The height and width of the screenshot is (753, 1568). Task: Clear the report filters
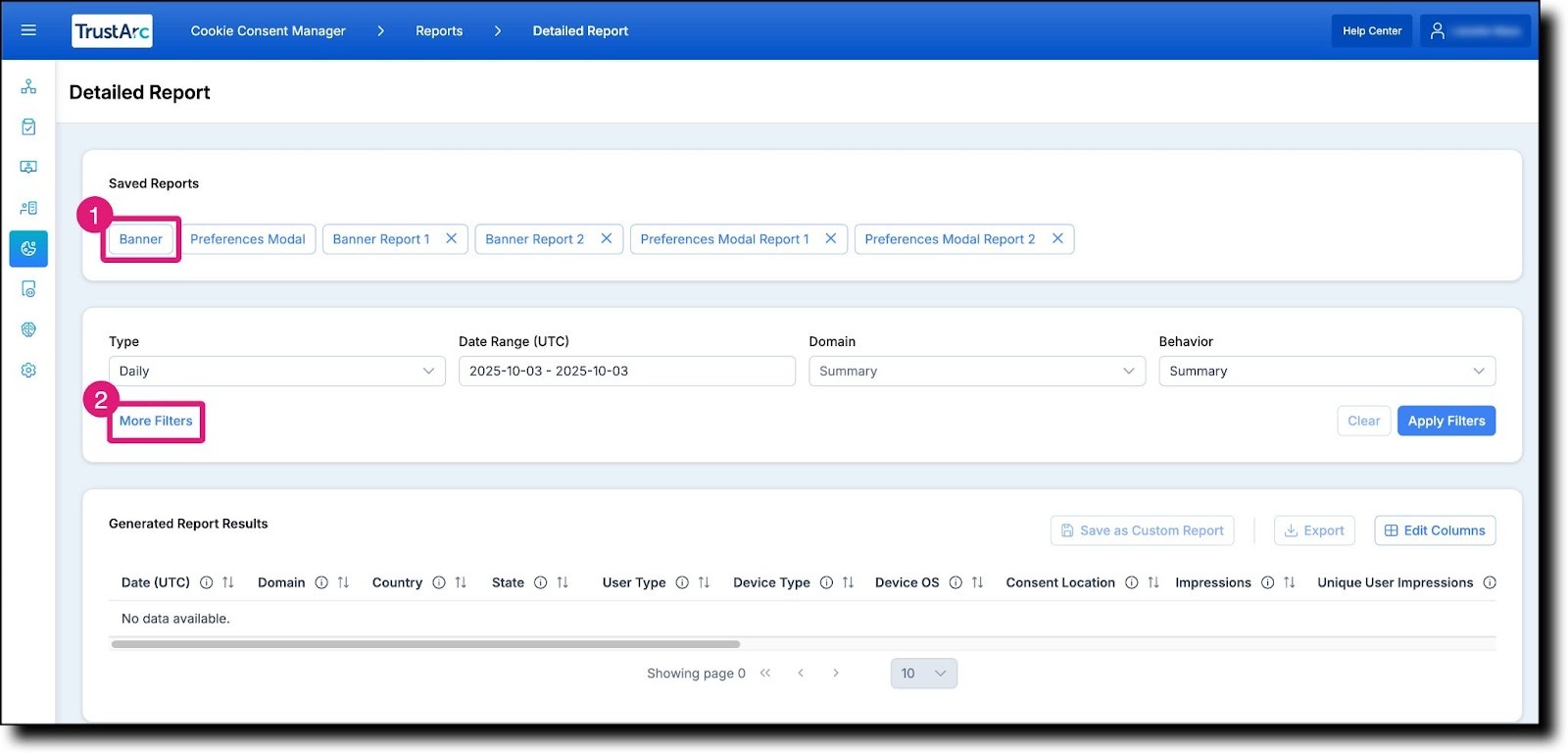coord(1363,421)
